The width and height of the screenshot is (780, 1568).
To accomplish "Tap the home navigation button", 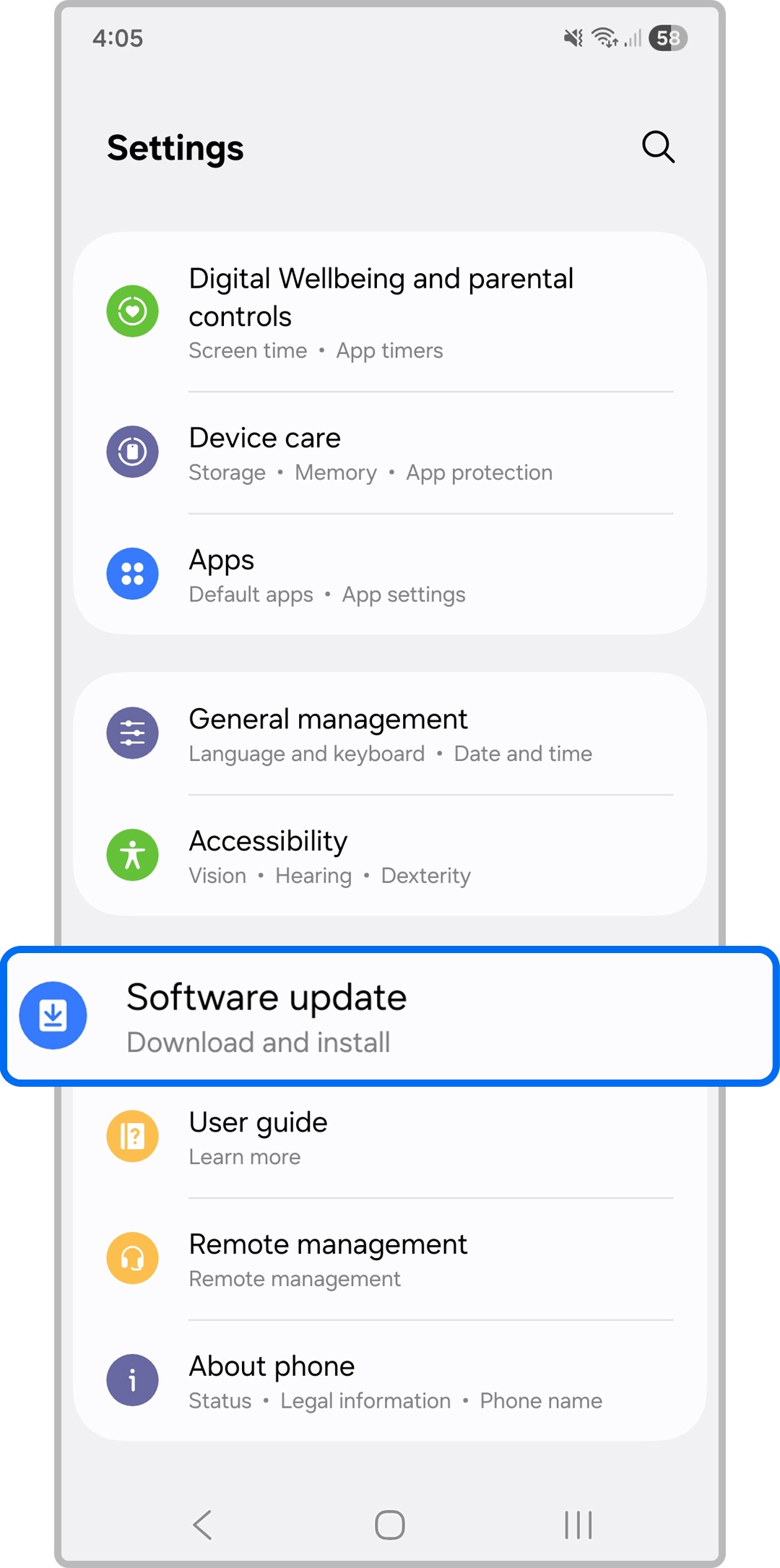I will 390,1525.
